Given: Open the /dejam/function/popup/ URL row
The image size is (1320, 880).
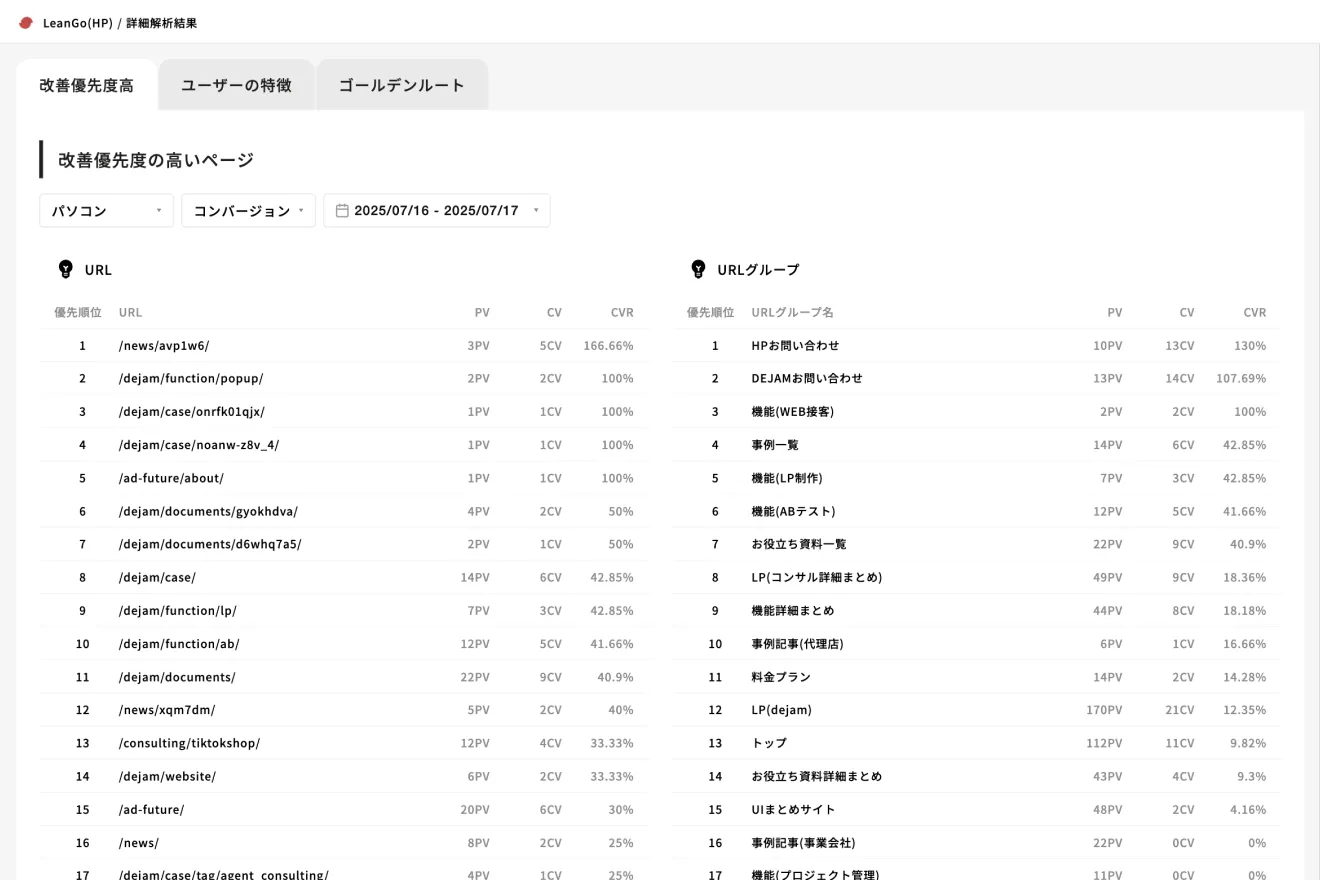Looking at the screenshot, I should tap(191, 379).
